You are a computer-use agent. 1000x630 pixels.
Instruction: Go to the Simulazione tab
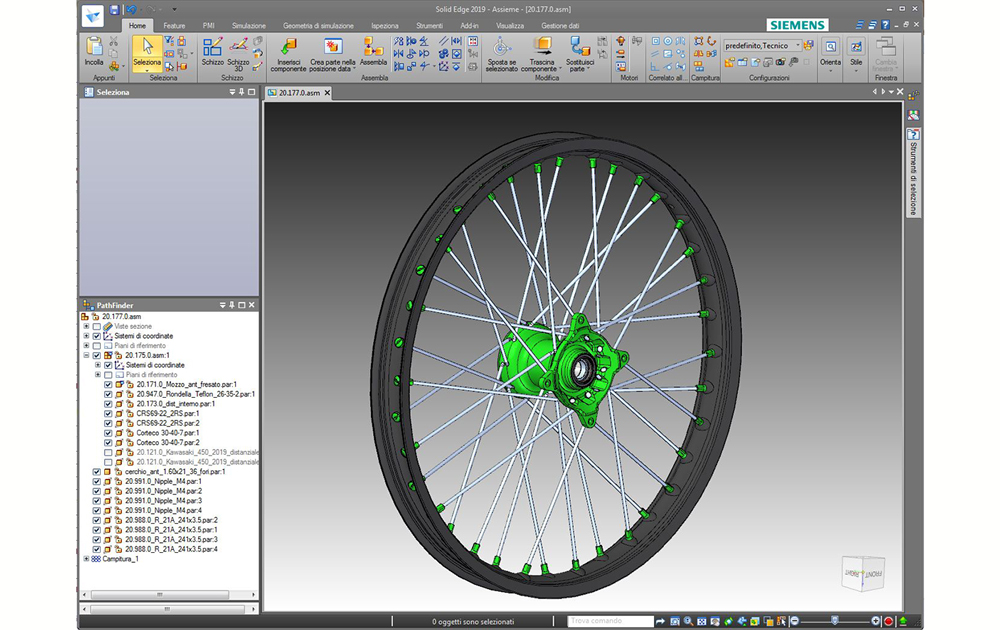tap(249, 26)
